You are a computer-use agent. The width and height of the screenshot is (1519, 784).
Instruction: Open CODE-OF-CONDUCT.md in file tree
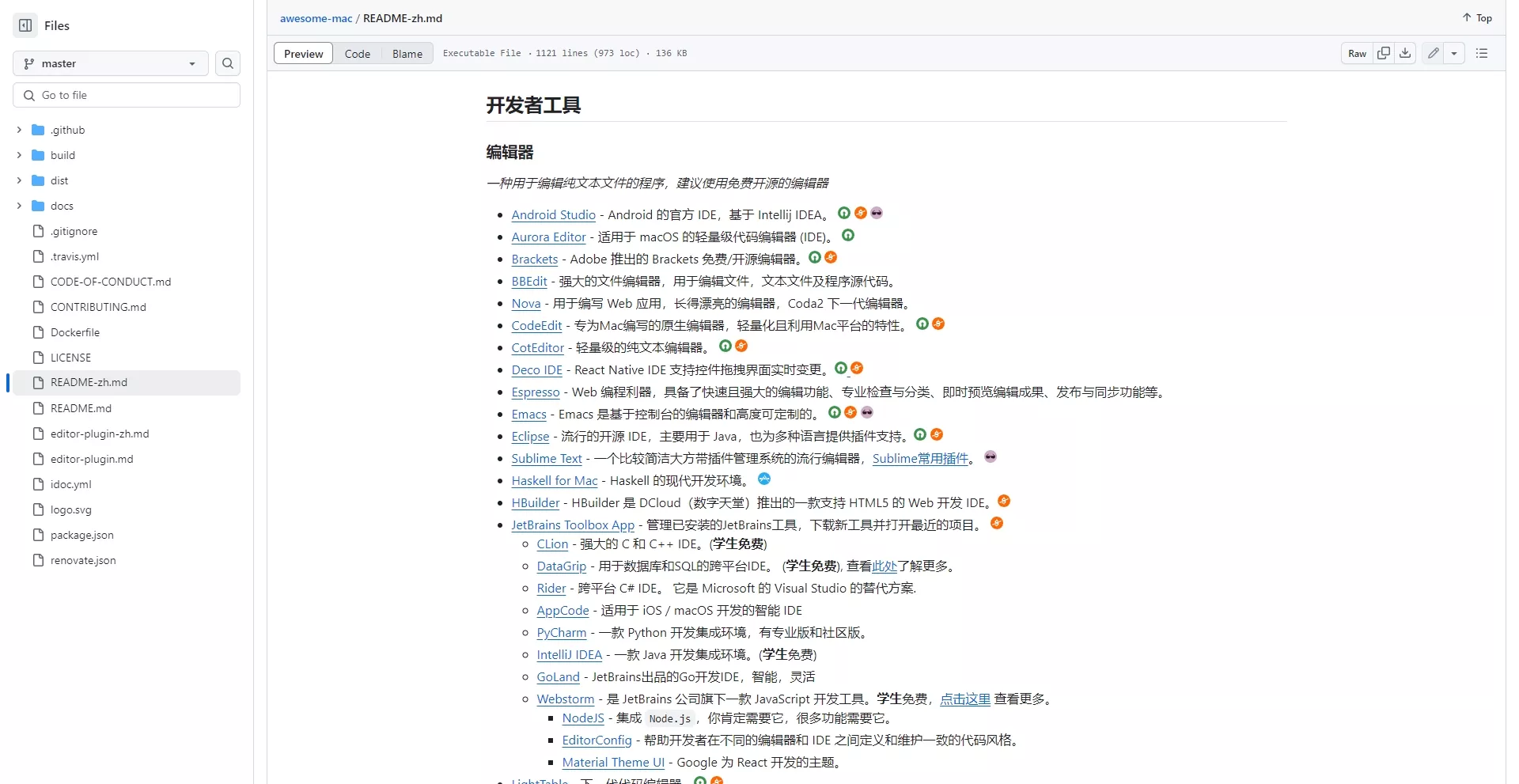point(111,282)
